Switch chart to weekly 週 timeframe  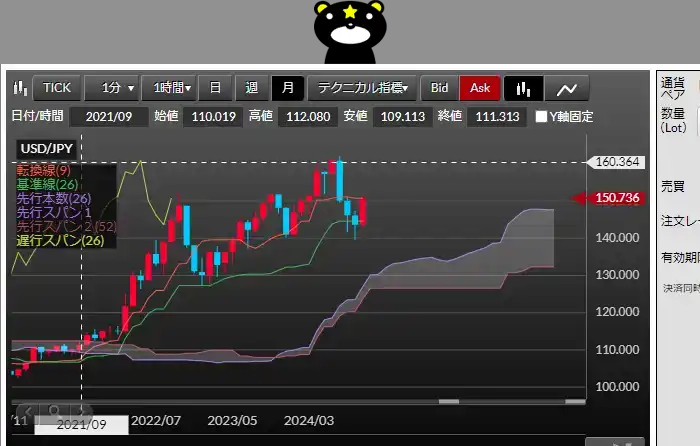(x=251, y=88)
